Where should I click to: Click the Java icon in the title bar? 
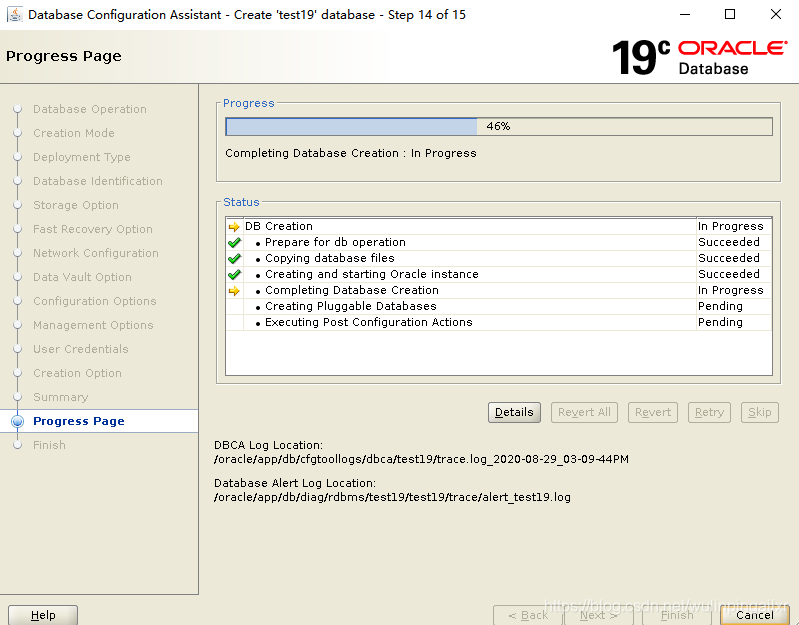coord(15,14)
